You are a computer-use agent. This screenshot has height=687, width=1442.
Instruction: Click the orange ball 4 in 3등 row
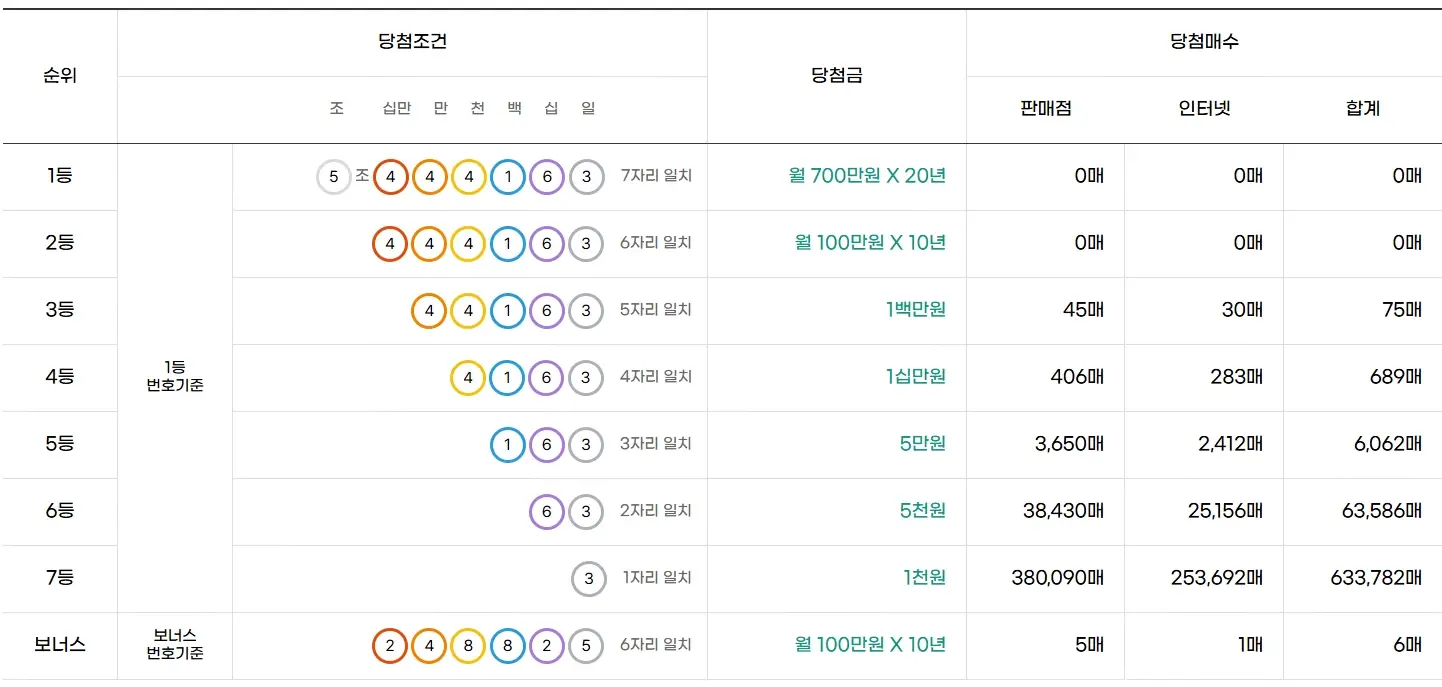[x=429, y=311]
